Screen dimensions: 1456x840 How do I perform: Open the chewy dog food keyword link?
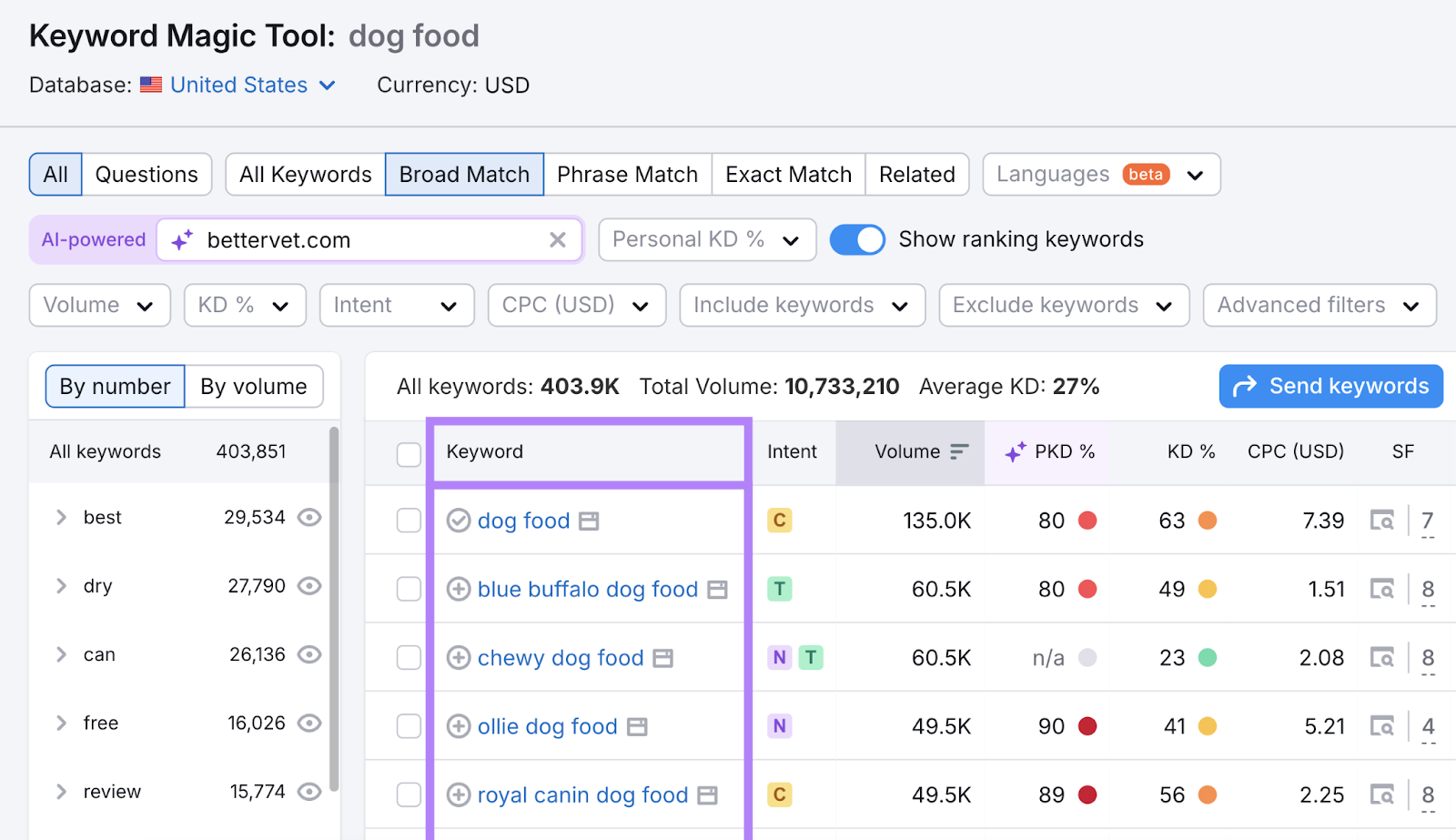[x=561, y=657]
